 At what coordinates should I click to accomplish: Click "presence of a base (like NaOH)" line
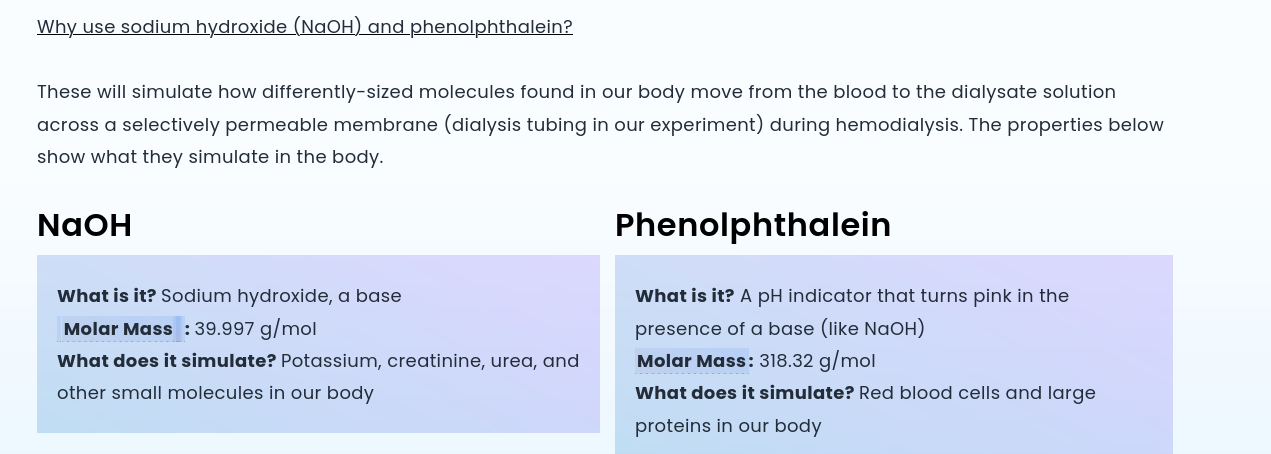pyautogui.click(x=780, y=329)
